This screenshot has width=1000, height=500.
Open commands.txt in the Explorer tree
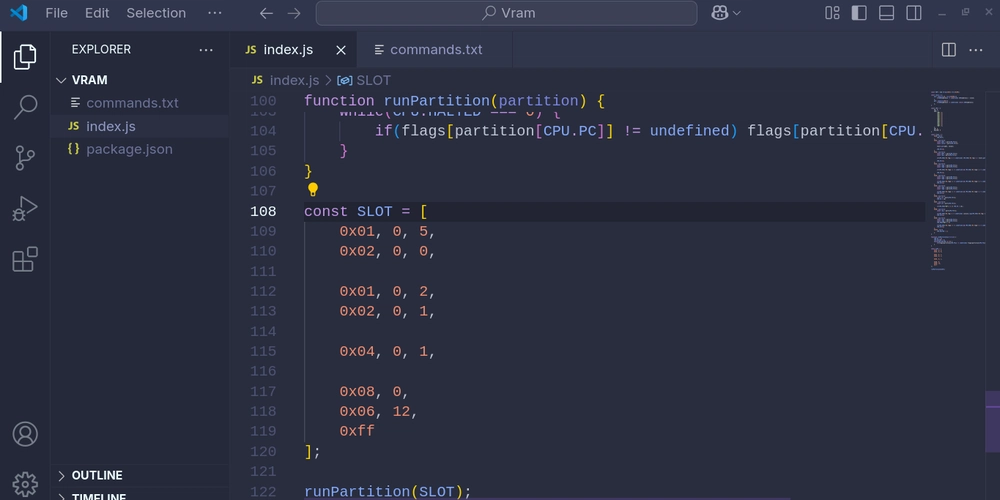[x=140, y=103]
